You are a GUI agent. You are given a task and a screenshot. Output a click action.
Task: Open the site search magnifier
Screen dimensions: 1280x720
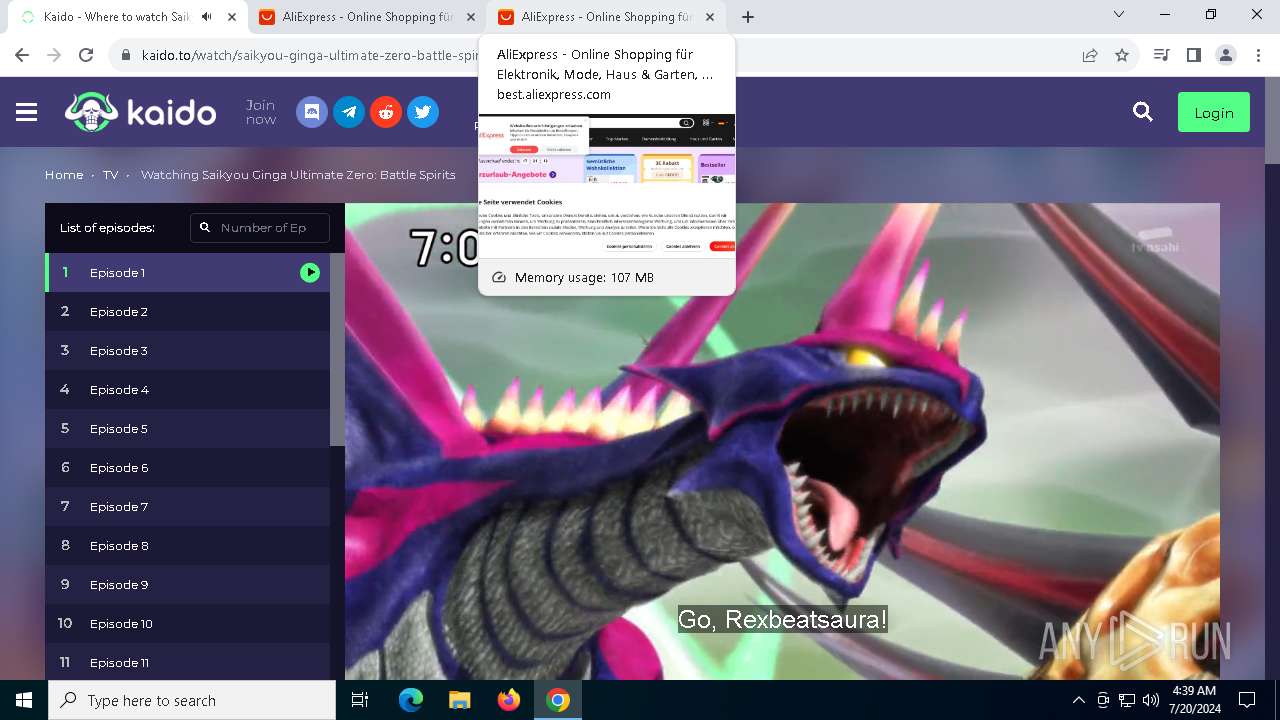[1143, 112]
